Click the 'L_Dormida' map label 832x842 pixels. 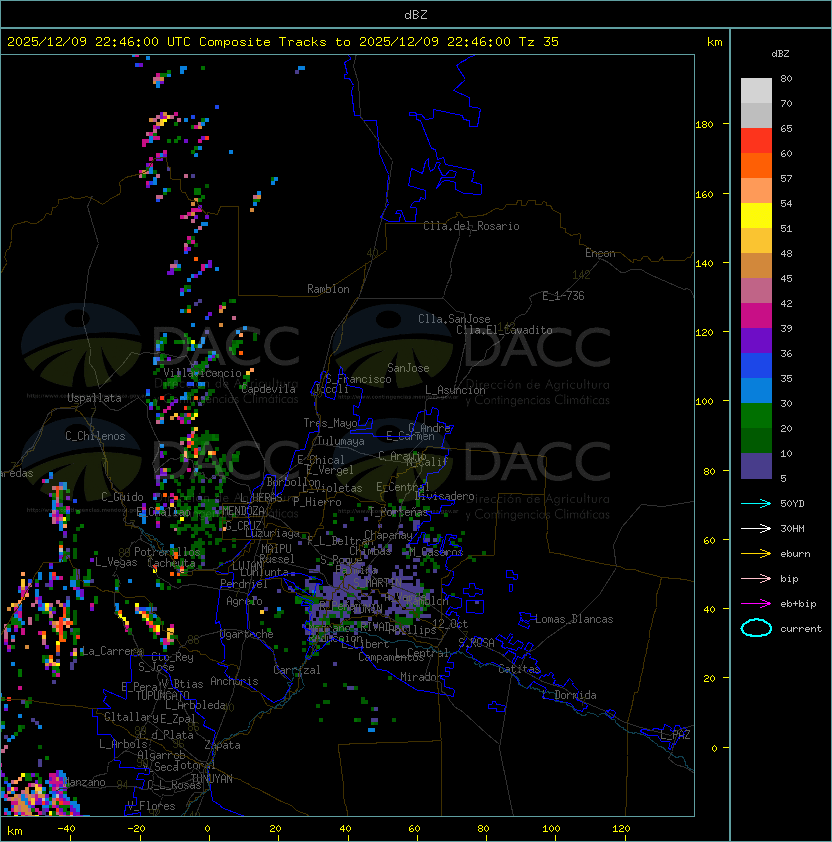[569, 695]
